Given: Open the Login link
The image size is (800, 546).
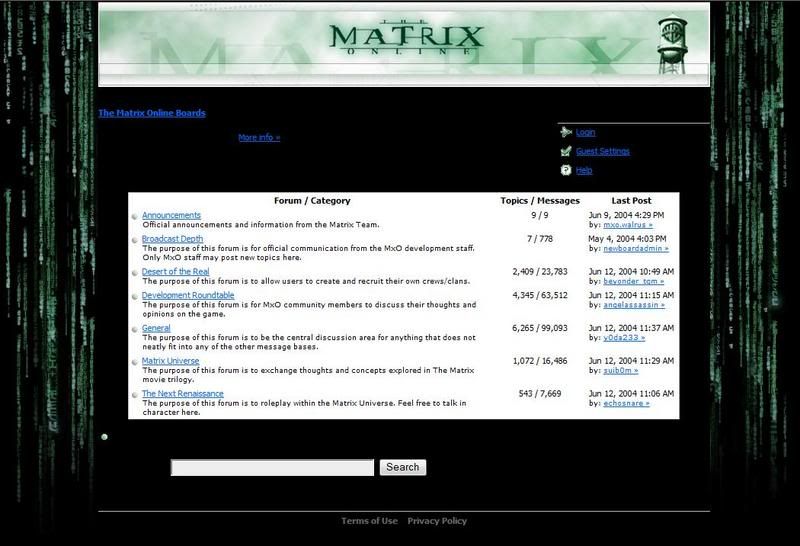Looking at the screenshot, I should pos(585,133).
